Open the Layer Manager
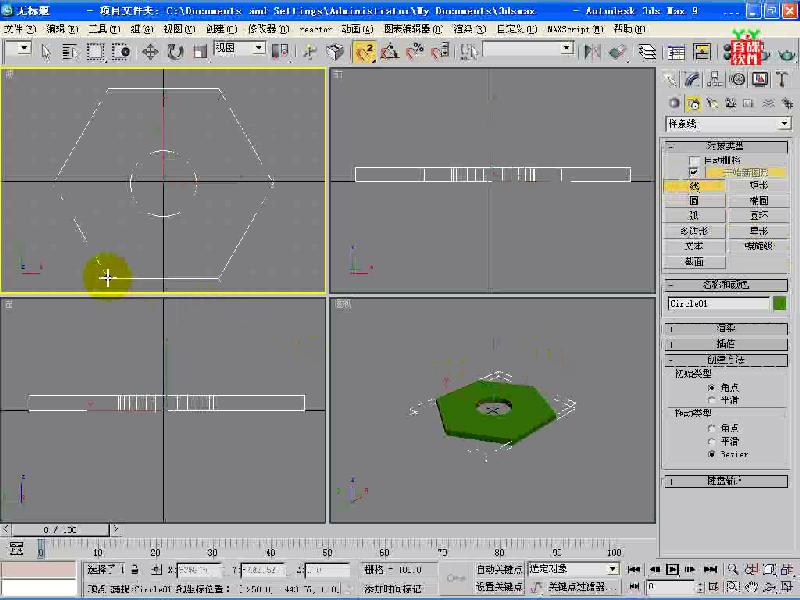 (x=647, y=52)
